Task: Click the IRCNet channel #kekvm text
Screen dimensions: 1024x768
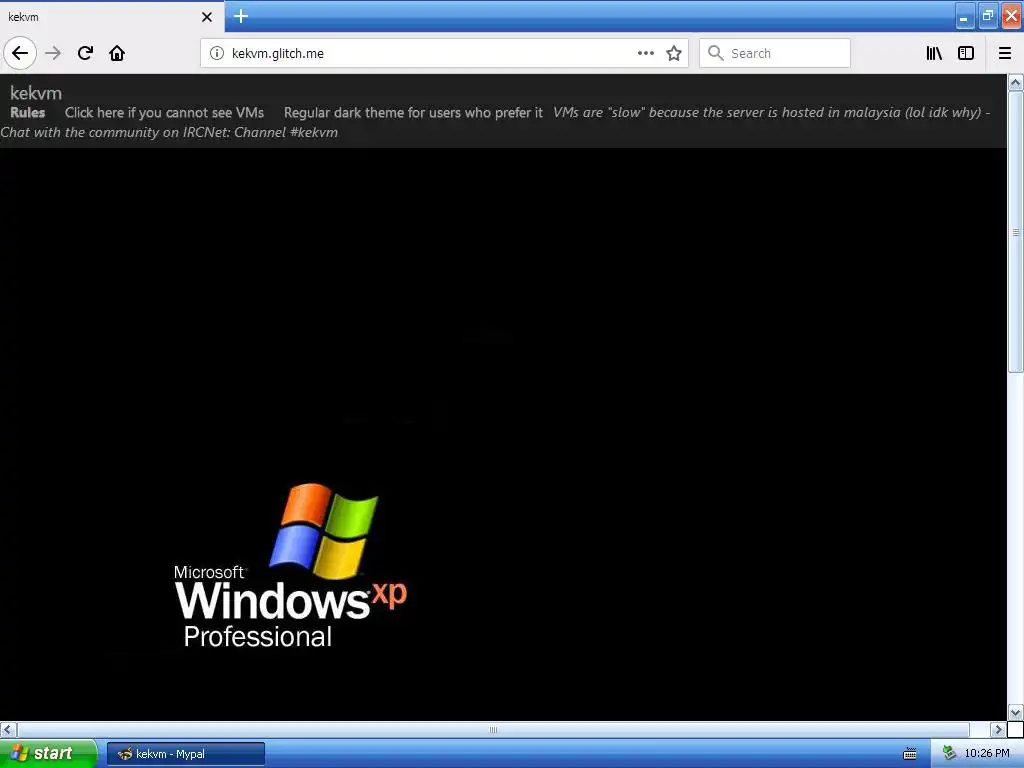Action: (x=169, y=132)
